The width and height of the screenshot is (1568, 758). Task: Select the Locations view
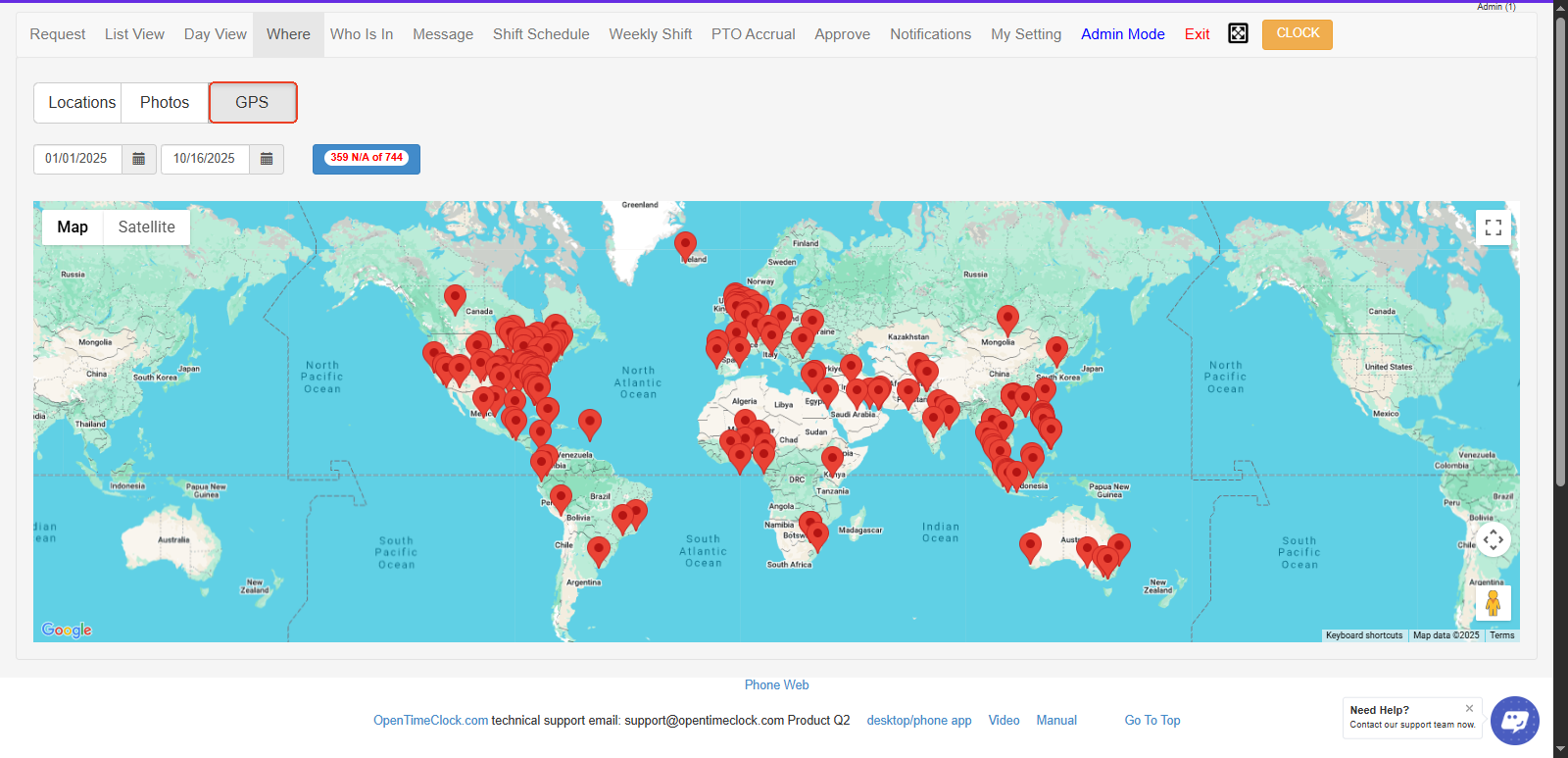click(82, 103)
